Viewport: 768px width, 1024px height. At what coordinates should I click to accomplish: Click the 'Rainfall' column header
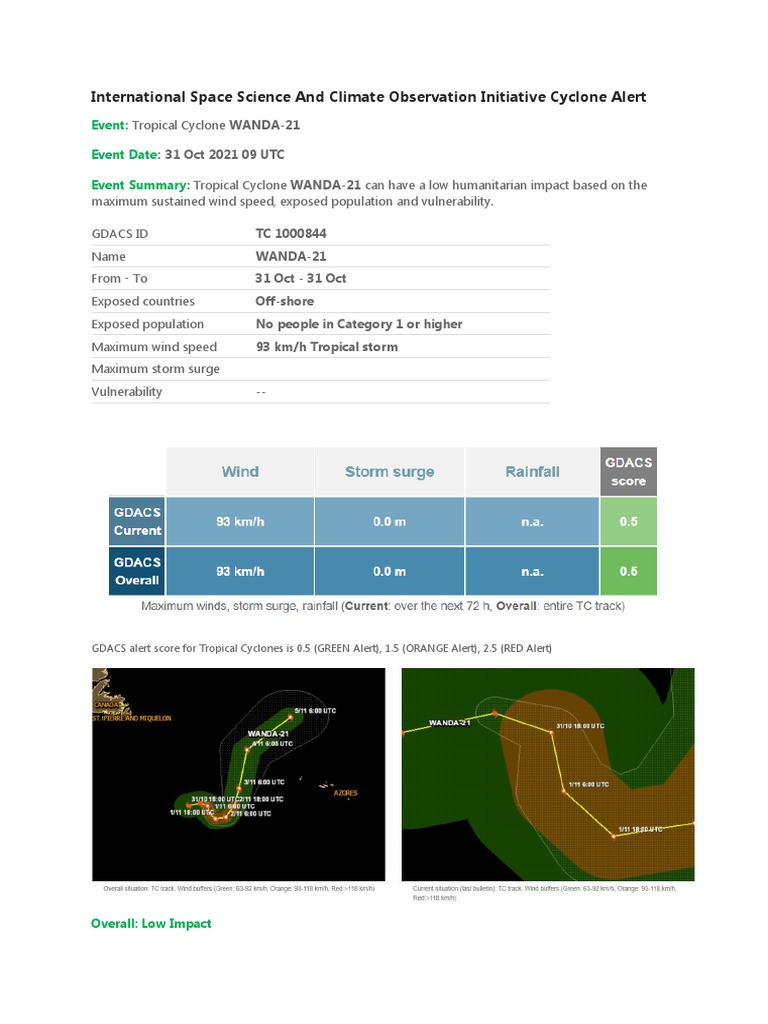coord(532,472)
